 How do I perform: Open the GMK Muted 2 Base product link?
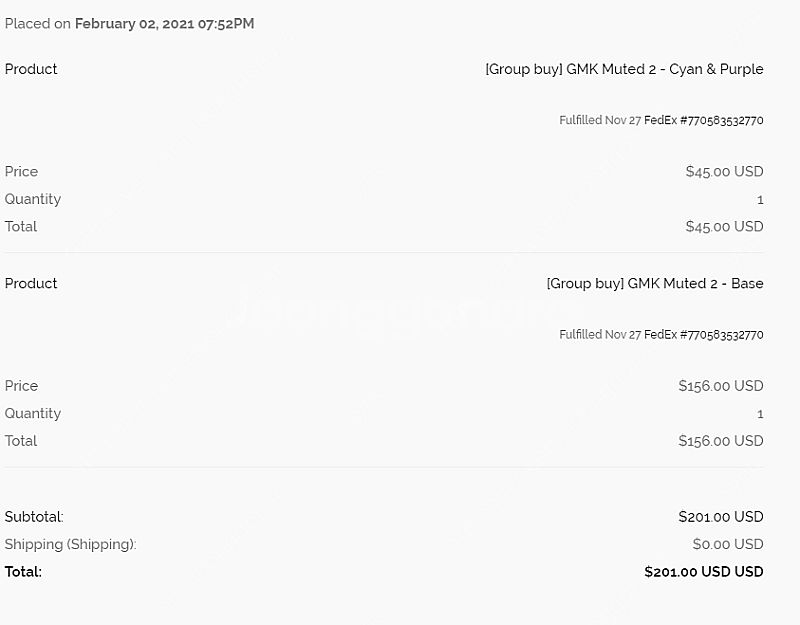click(x=655, y=283)
